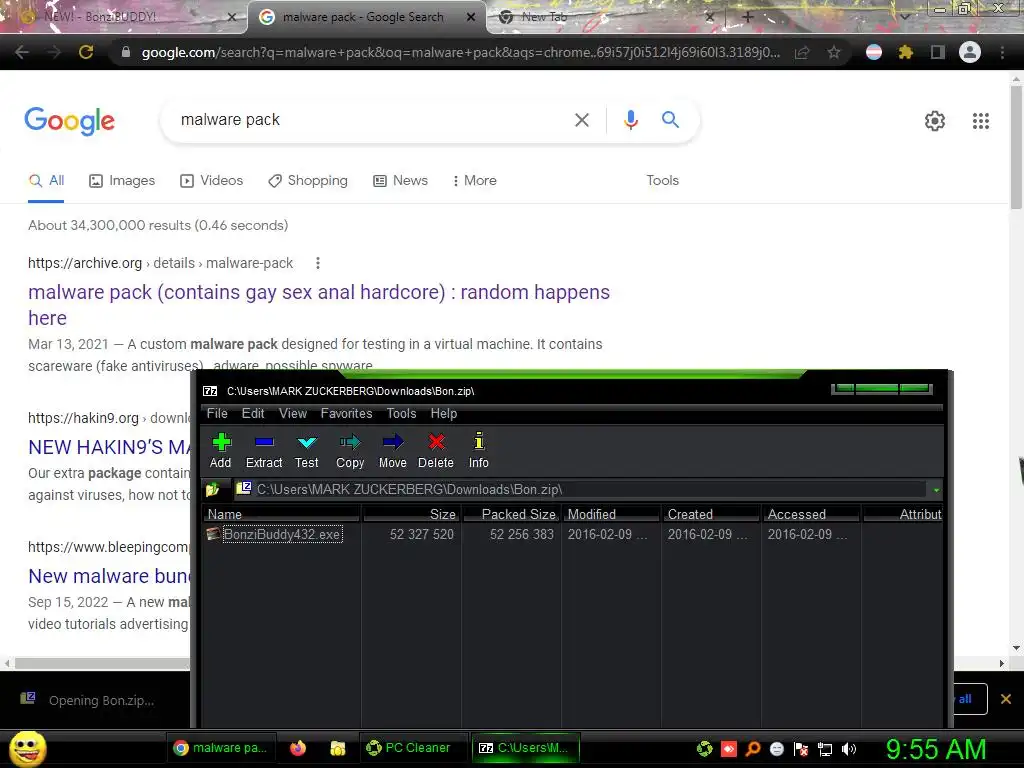Sort by the Modified column header
This screenshot has width=1024, height=768.
(611, 514)
